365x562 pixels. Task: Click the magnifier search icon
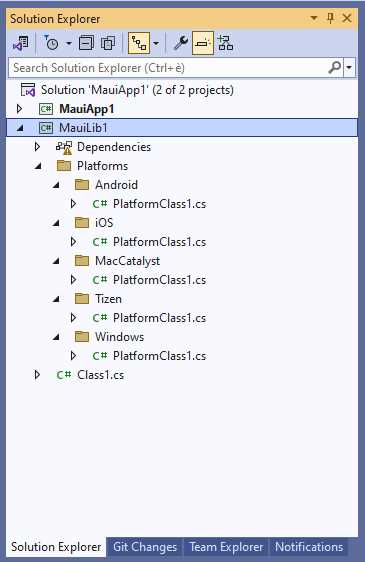coord(335,67)
